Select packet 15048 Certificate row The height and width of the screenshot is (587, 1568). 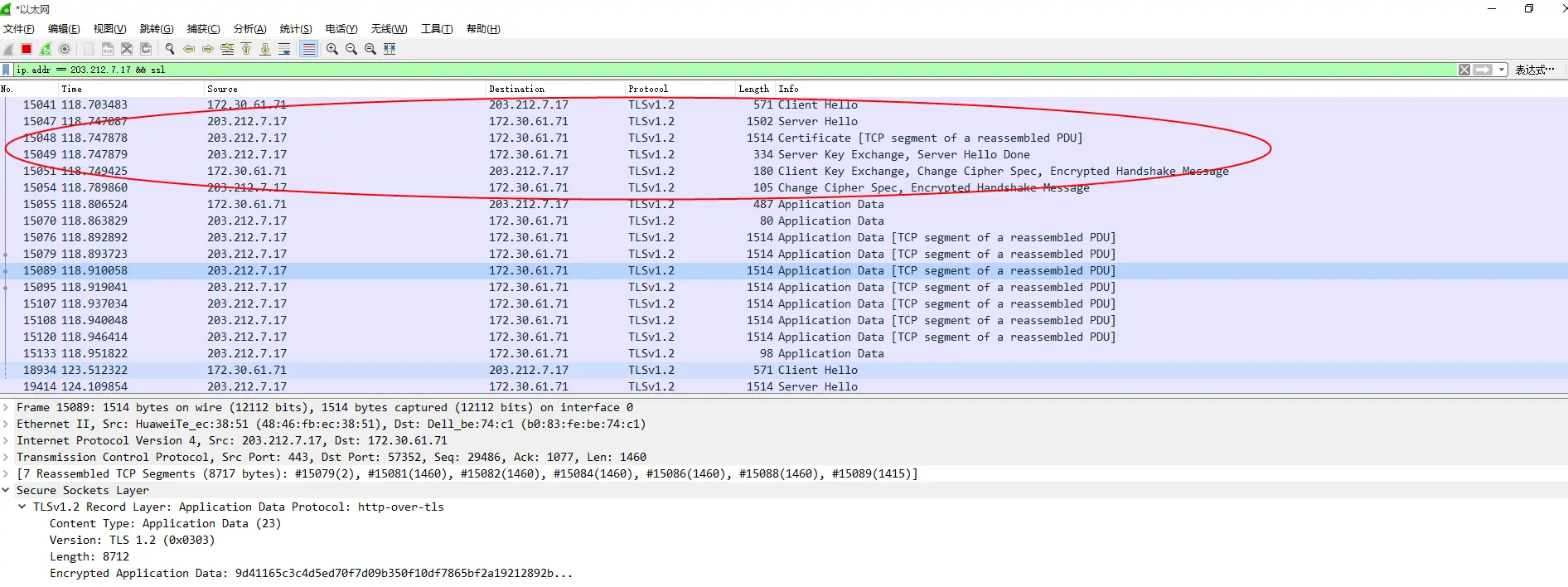pos(784,138)
